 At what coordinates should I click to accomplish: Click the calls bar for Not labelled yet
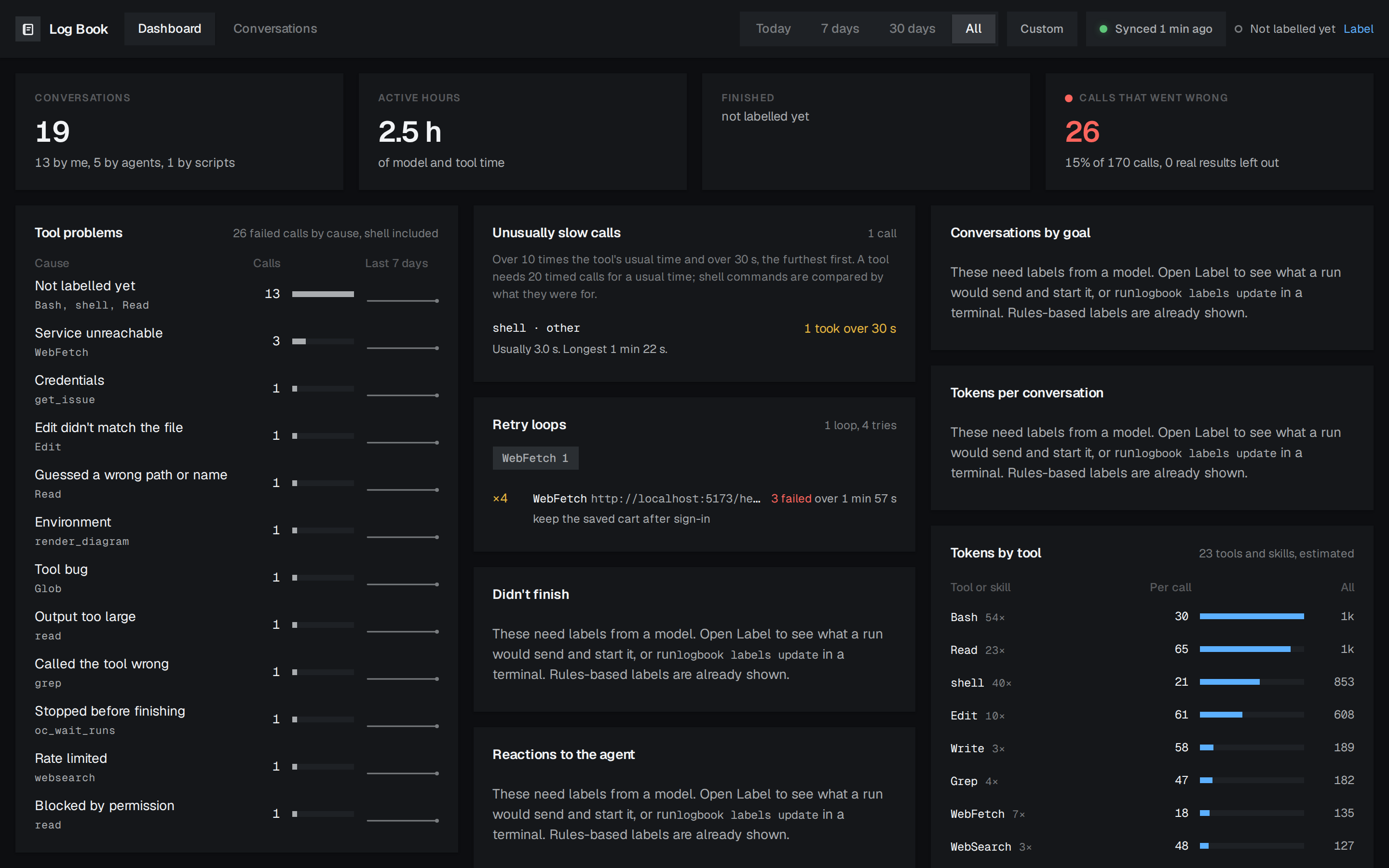pos(323,294)
